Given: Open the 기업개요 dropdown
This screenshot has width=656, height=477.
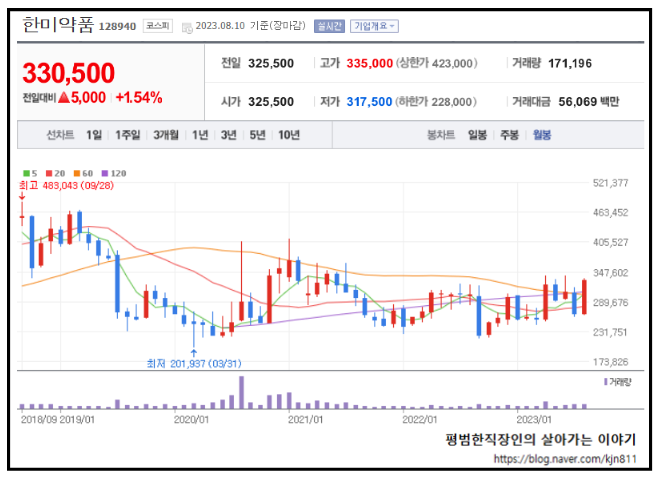Looking at the screenshot, I should [x=374, y=26].
